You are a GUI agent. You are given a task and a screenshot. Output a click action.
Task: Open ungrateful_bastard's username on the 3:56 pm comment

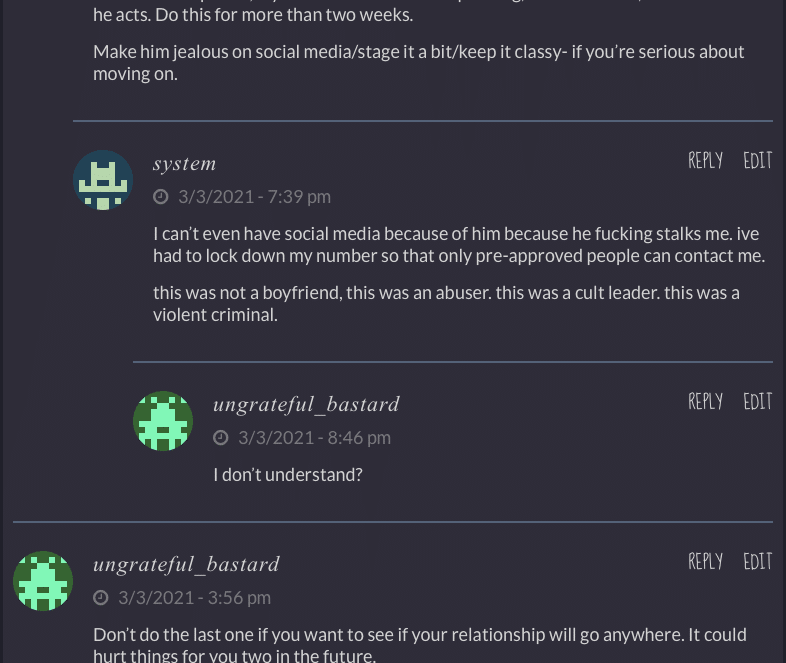click(x=186, y=565)
